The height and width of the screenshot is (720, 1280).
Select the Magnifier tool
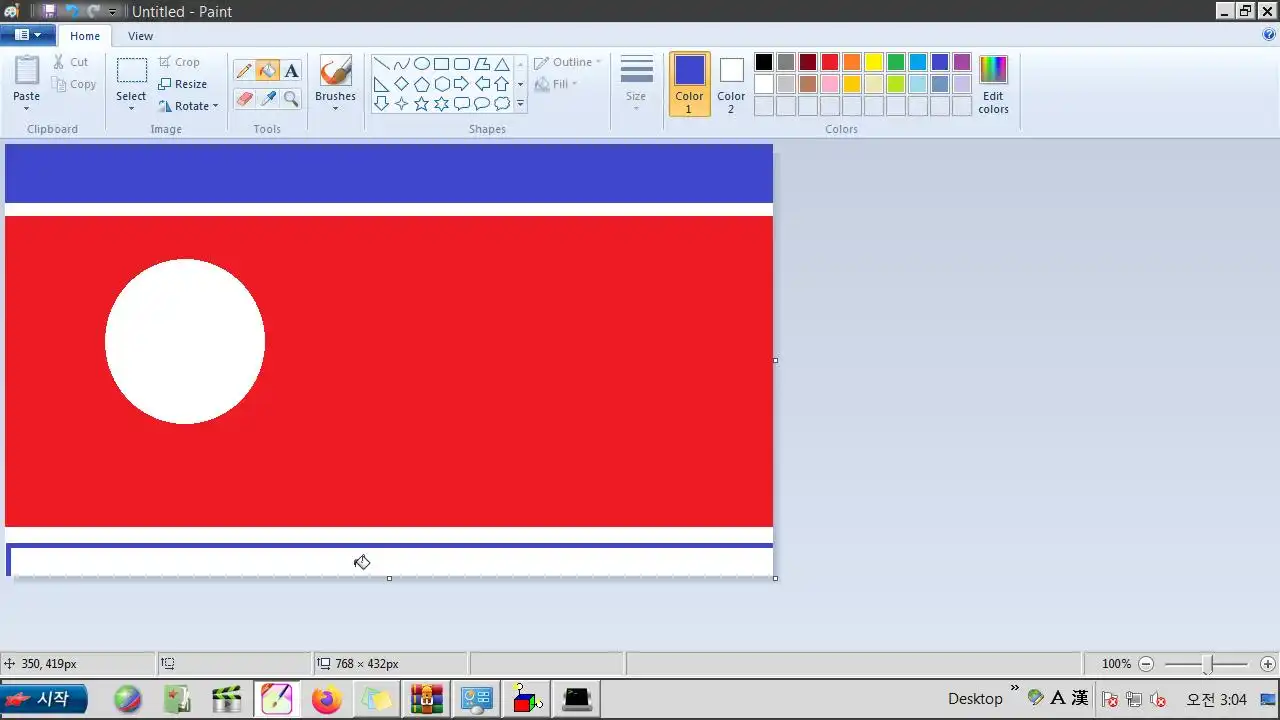[291, 98]
